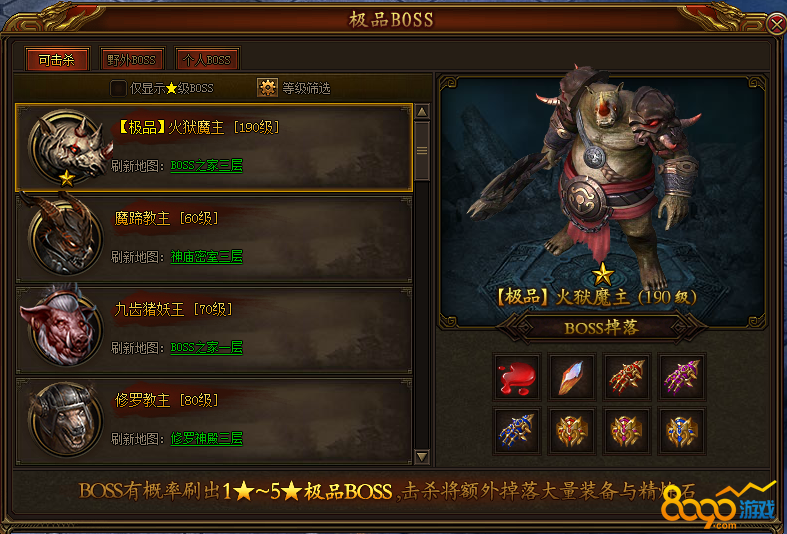Select the 修罗教主 helmeted boss portrait
The image size is (787, 534).
(66, 418)
